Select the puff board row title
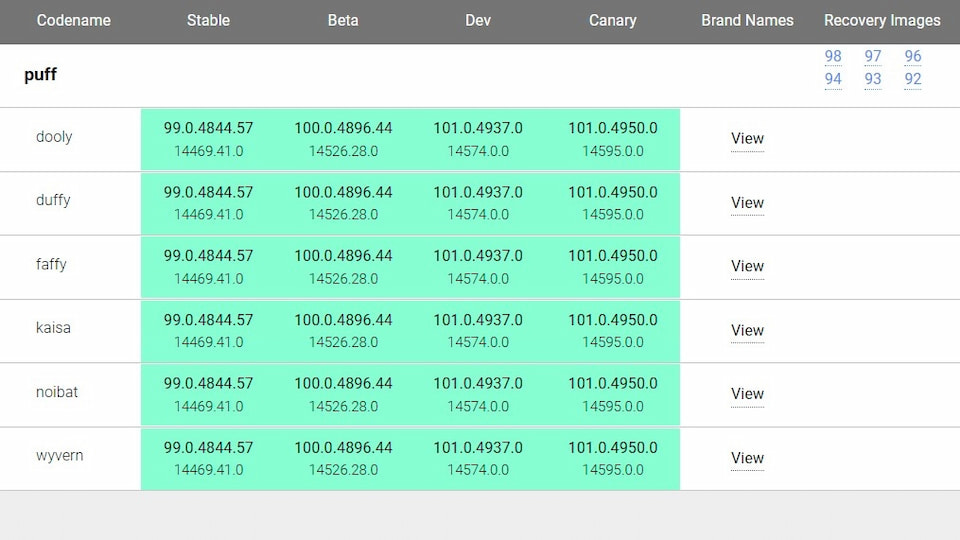Screen dimensions: 960x540 40,75
